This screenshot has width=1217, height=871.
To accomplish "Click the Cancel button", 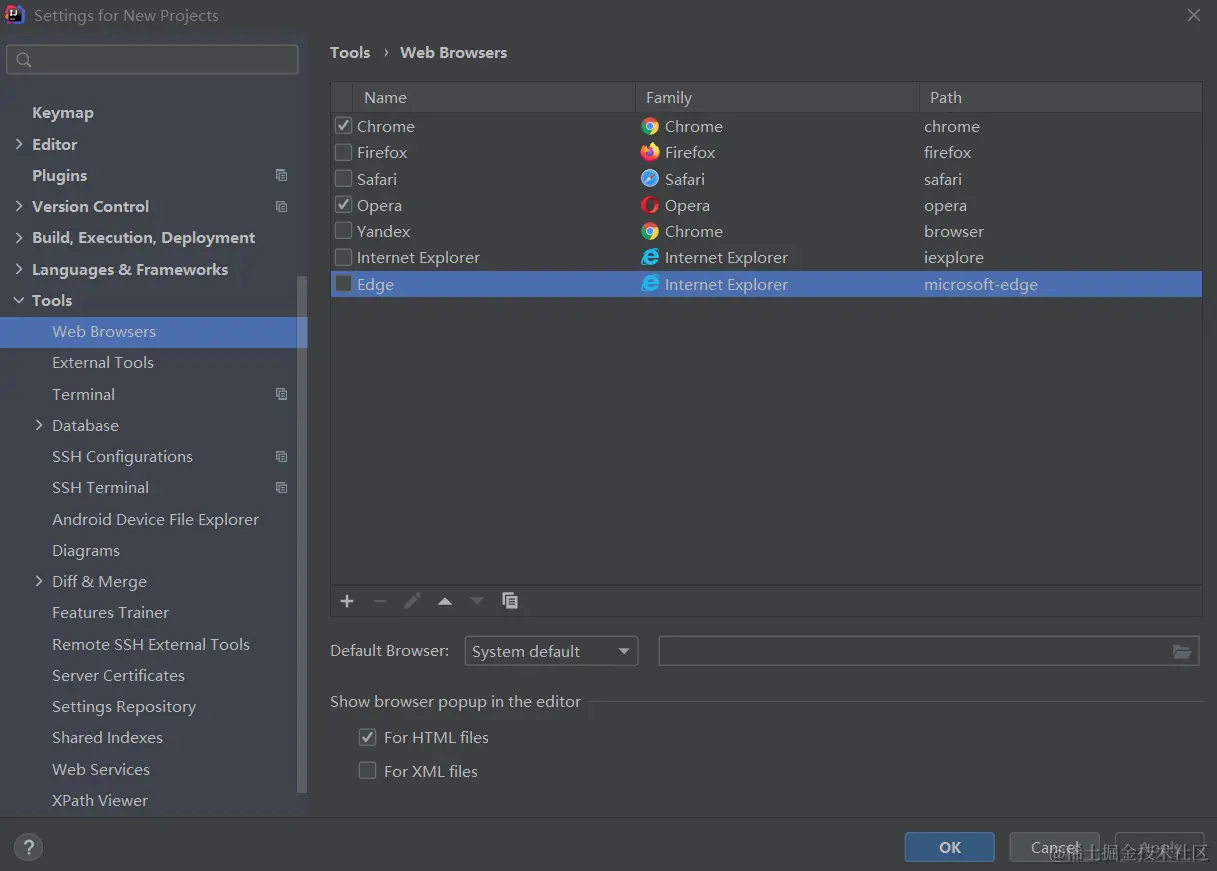I will point(1055,847).
